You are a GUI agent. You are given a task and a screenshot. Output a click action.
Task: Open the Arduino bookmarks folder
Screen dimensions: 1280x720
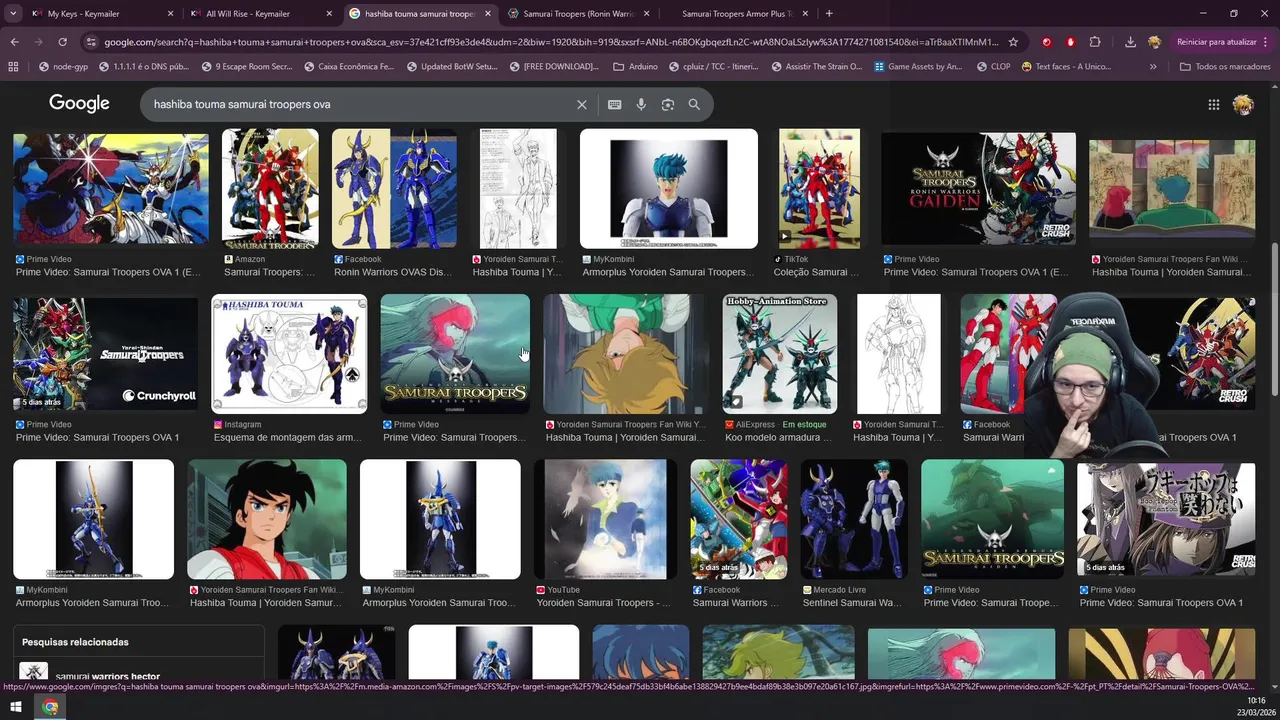pos(635,66)
